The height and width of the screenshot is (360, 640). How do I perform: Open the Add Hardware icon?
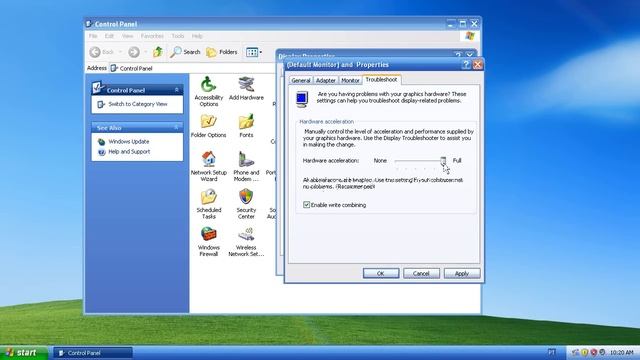[246, 88]
